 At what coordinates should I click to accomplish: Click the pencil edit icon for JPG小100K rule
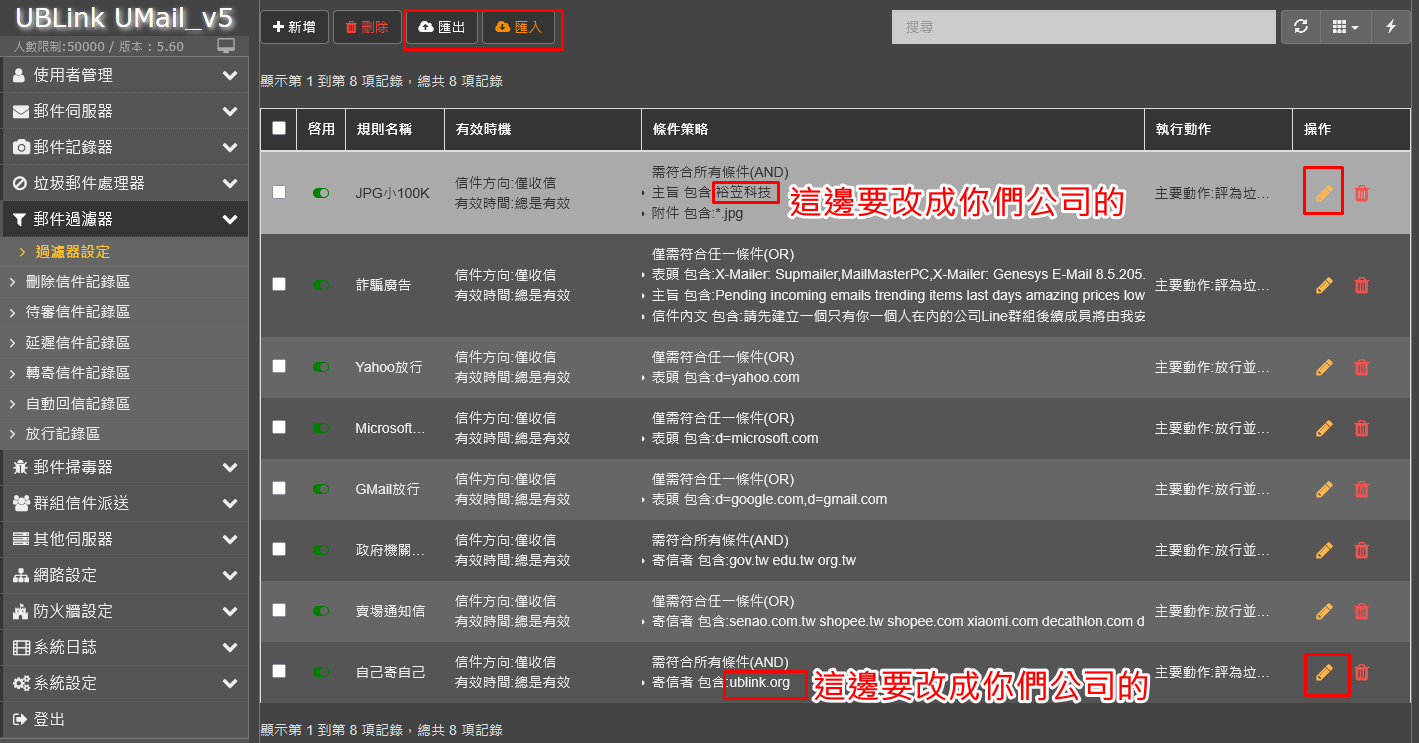(x=1324, y=193)
